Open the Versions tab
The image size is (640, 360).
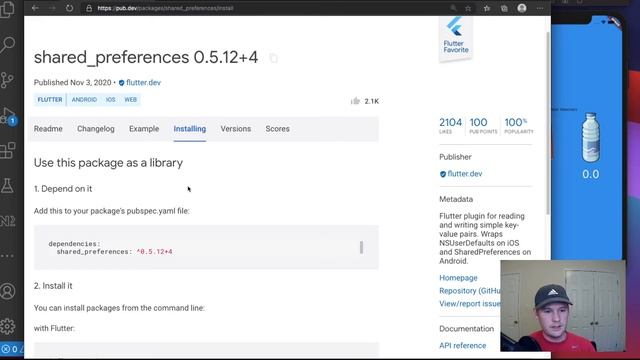[236, 129]
